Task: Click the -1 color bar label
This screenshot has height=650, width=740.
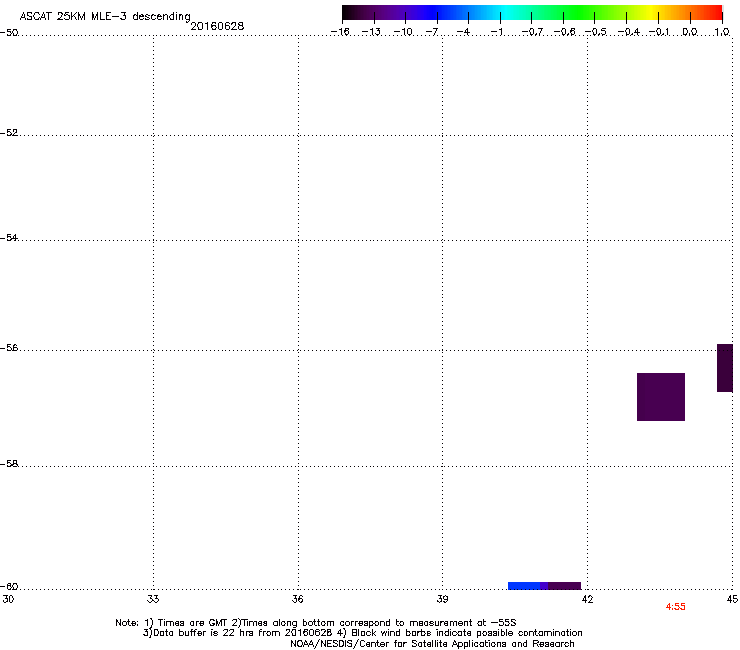Action: click(496, 32)
